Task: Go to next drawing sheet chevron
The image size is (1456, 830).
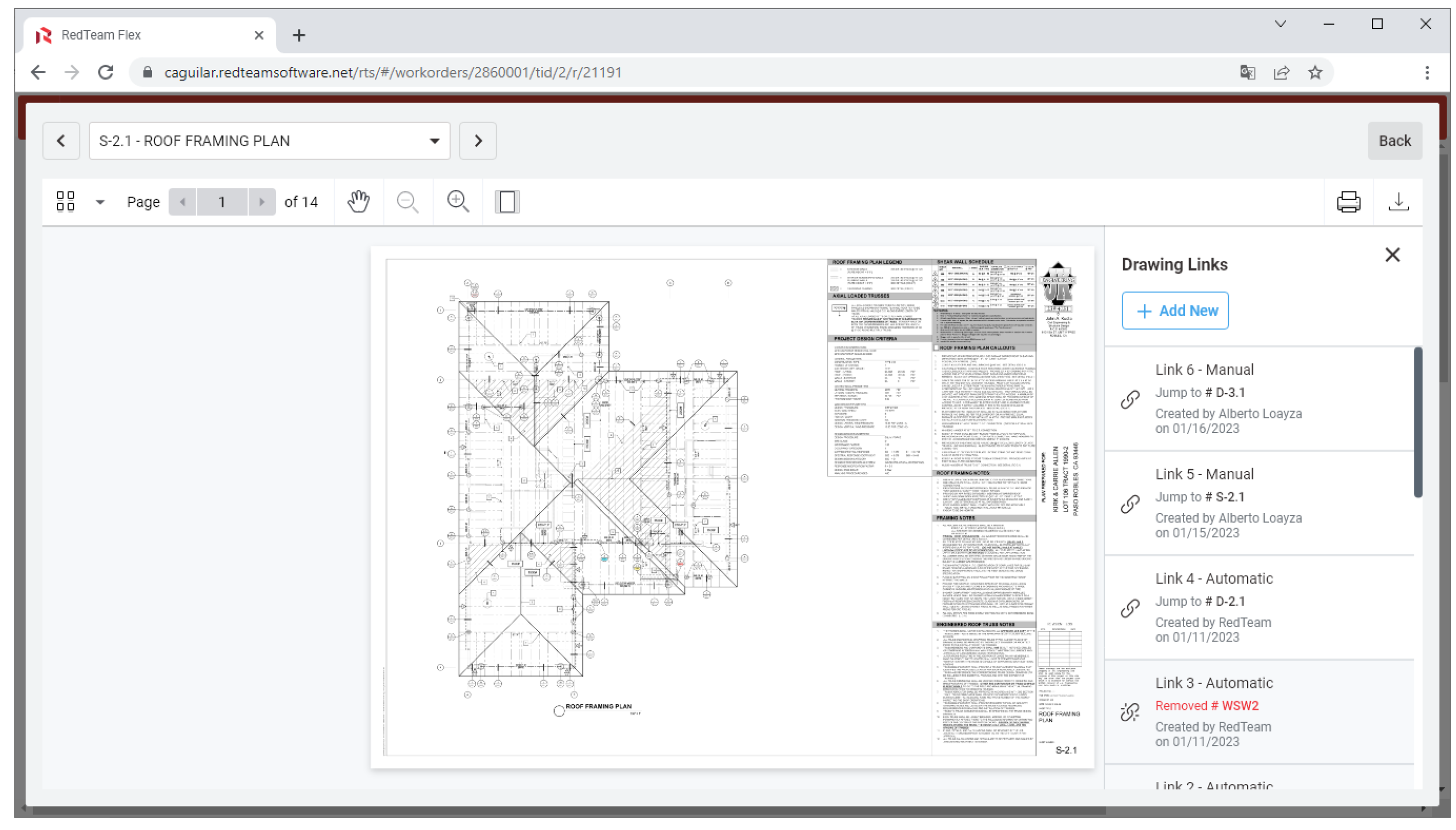Action: click(x=477, y=141)
